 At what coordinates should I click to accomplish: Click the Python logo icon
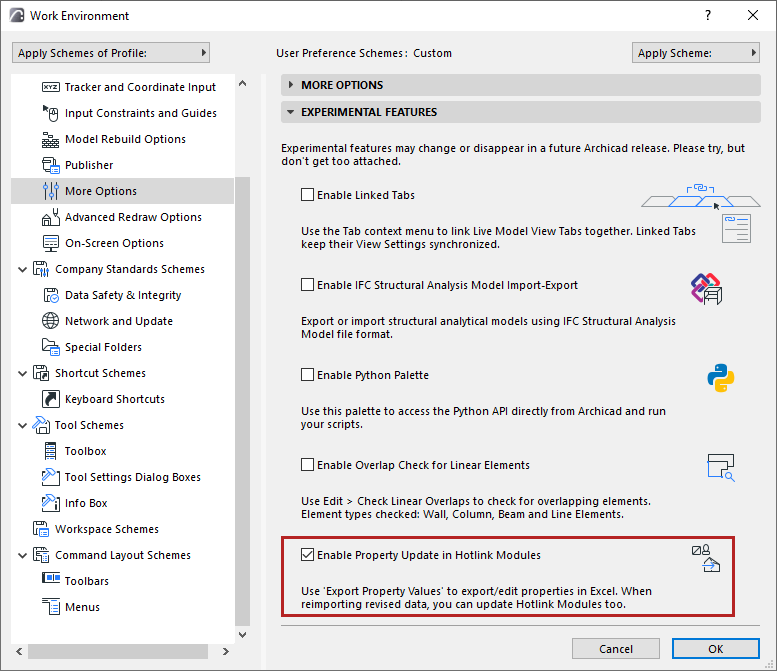(x=721, y=378)
